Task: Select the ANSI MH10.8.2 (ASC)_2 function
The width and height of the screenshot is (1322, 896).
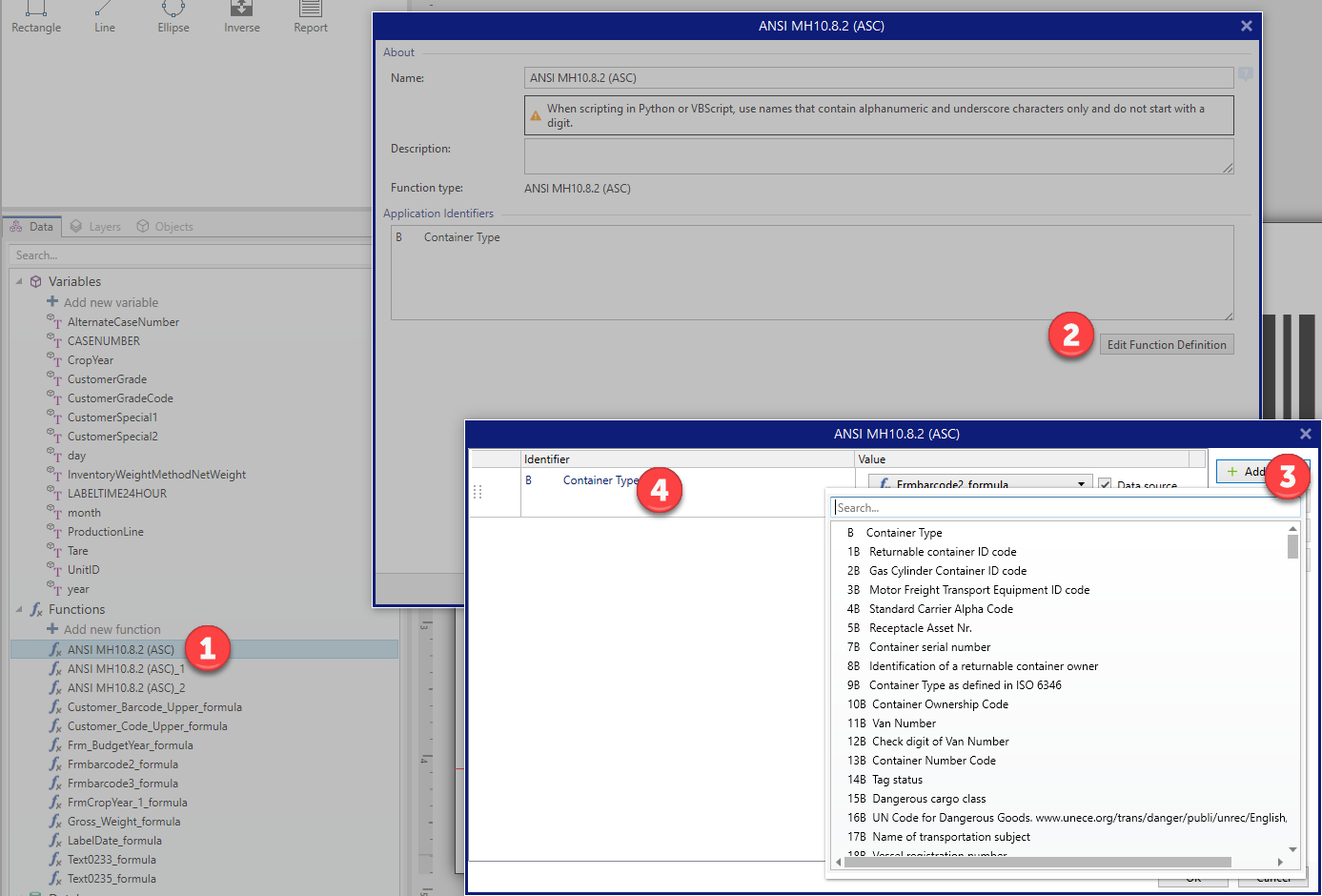Action: 126,688
